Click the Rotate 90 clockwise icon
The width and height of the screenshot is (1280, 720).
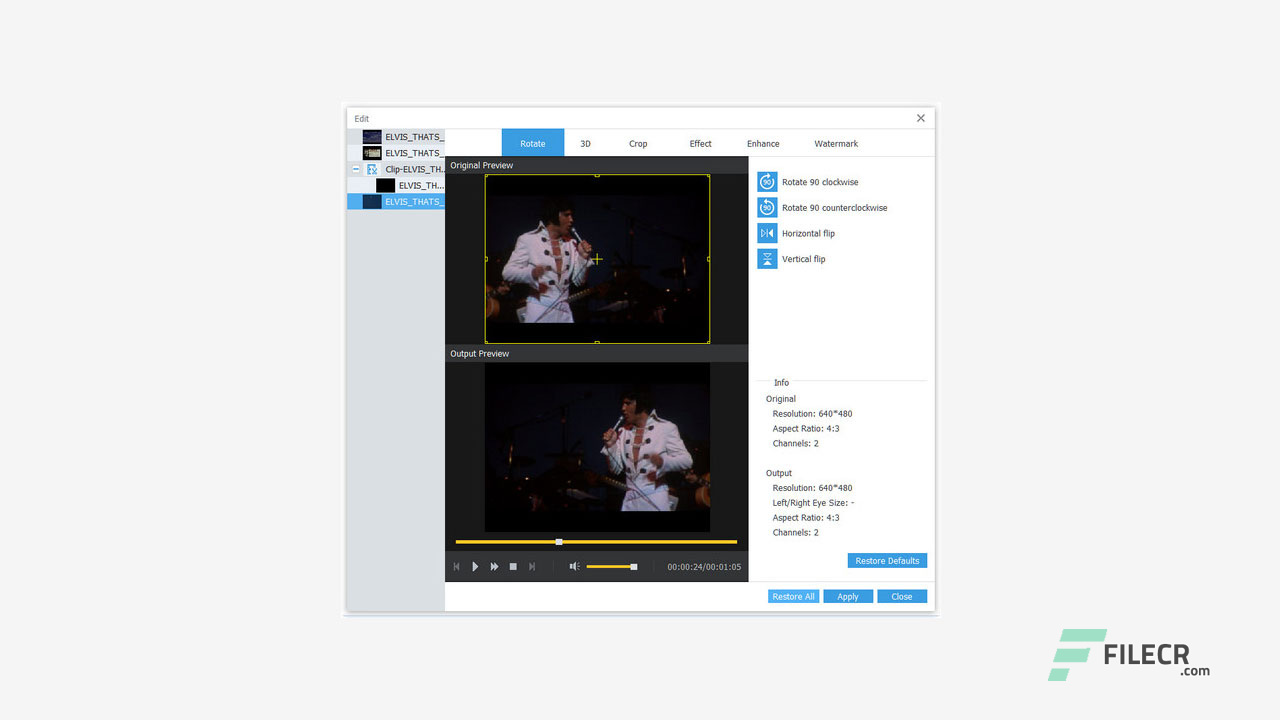click(767, 182)
